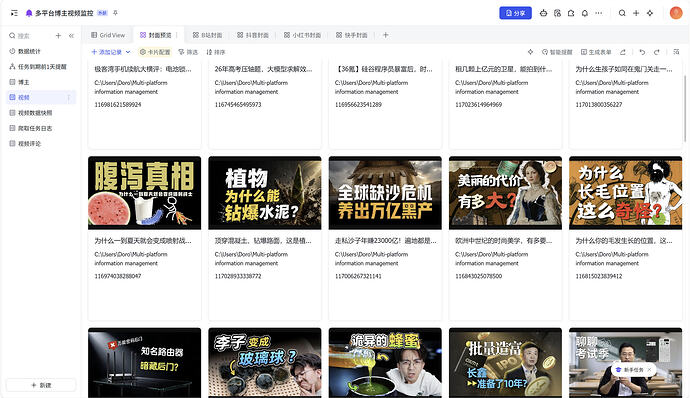Viewport: 690px width, 398px height.
Task: Click 添加记录 to add a record
Action: 106,52
